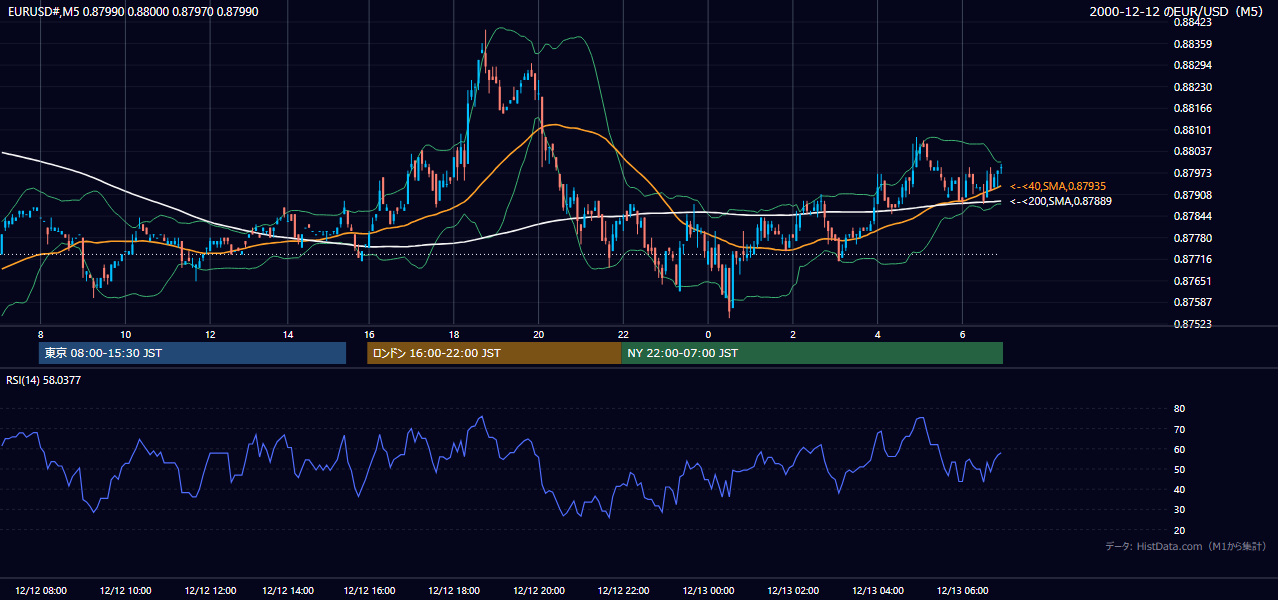1278x600 pixels.
Task: Click hour tick 16 under price chart
Action: (369, 334)
